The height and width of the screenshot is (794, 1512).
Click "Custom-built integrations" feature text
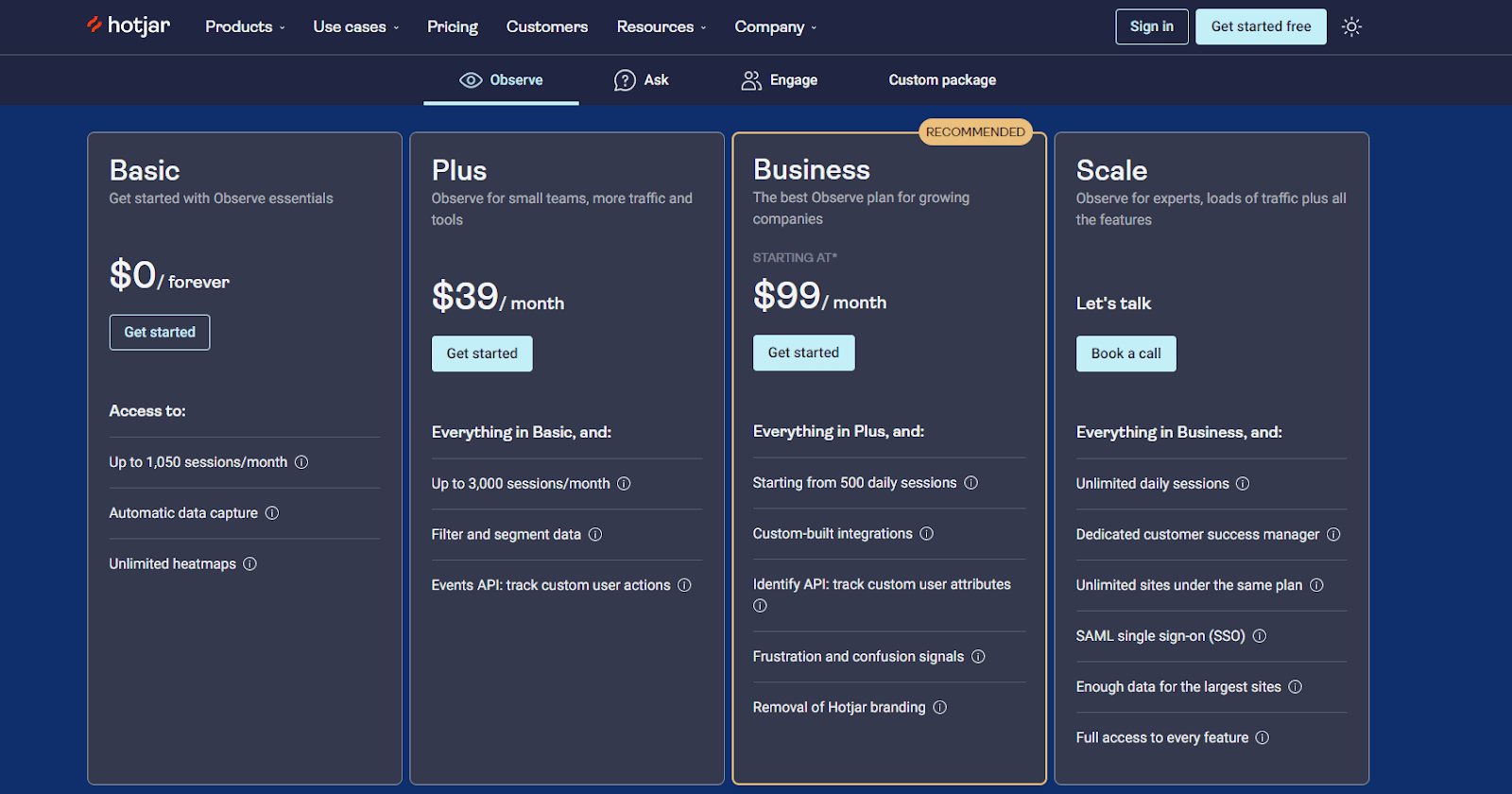(x=833, y=534)
